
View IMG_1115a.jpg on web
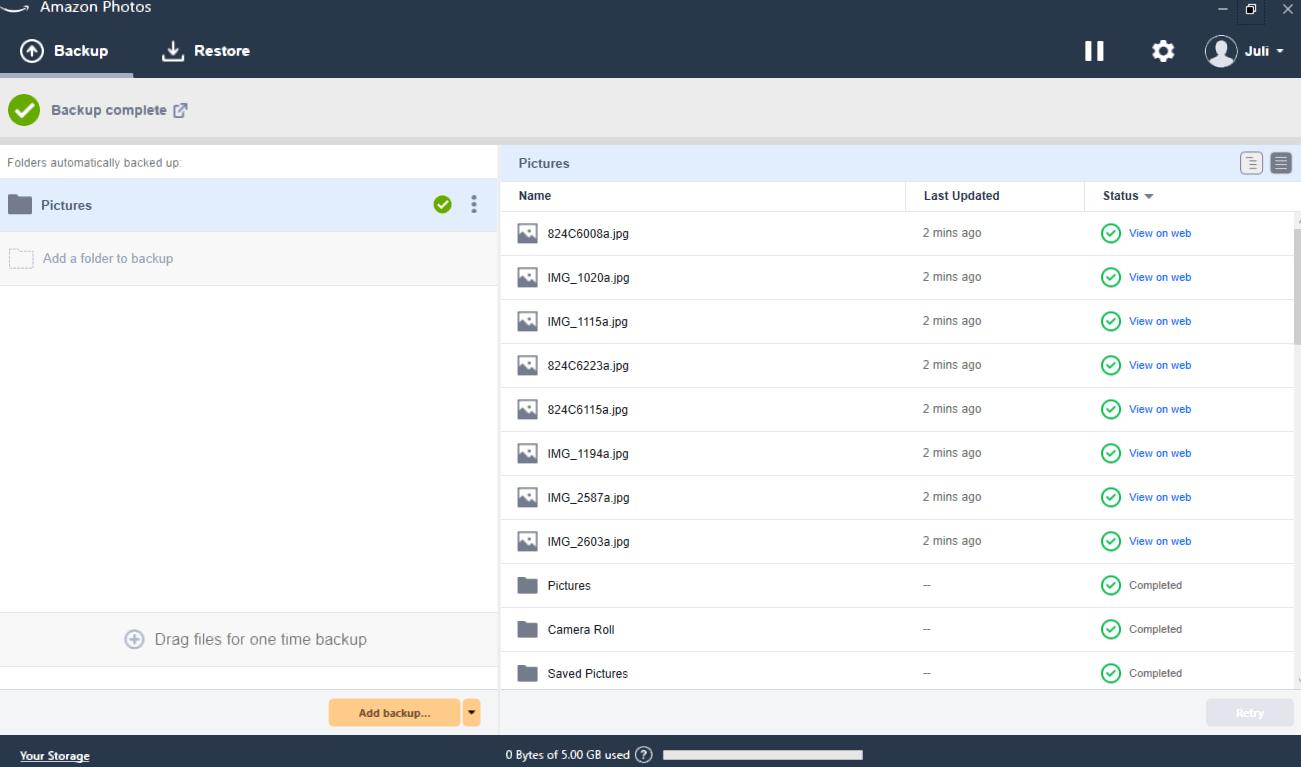click(x=1160, y=321)
